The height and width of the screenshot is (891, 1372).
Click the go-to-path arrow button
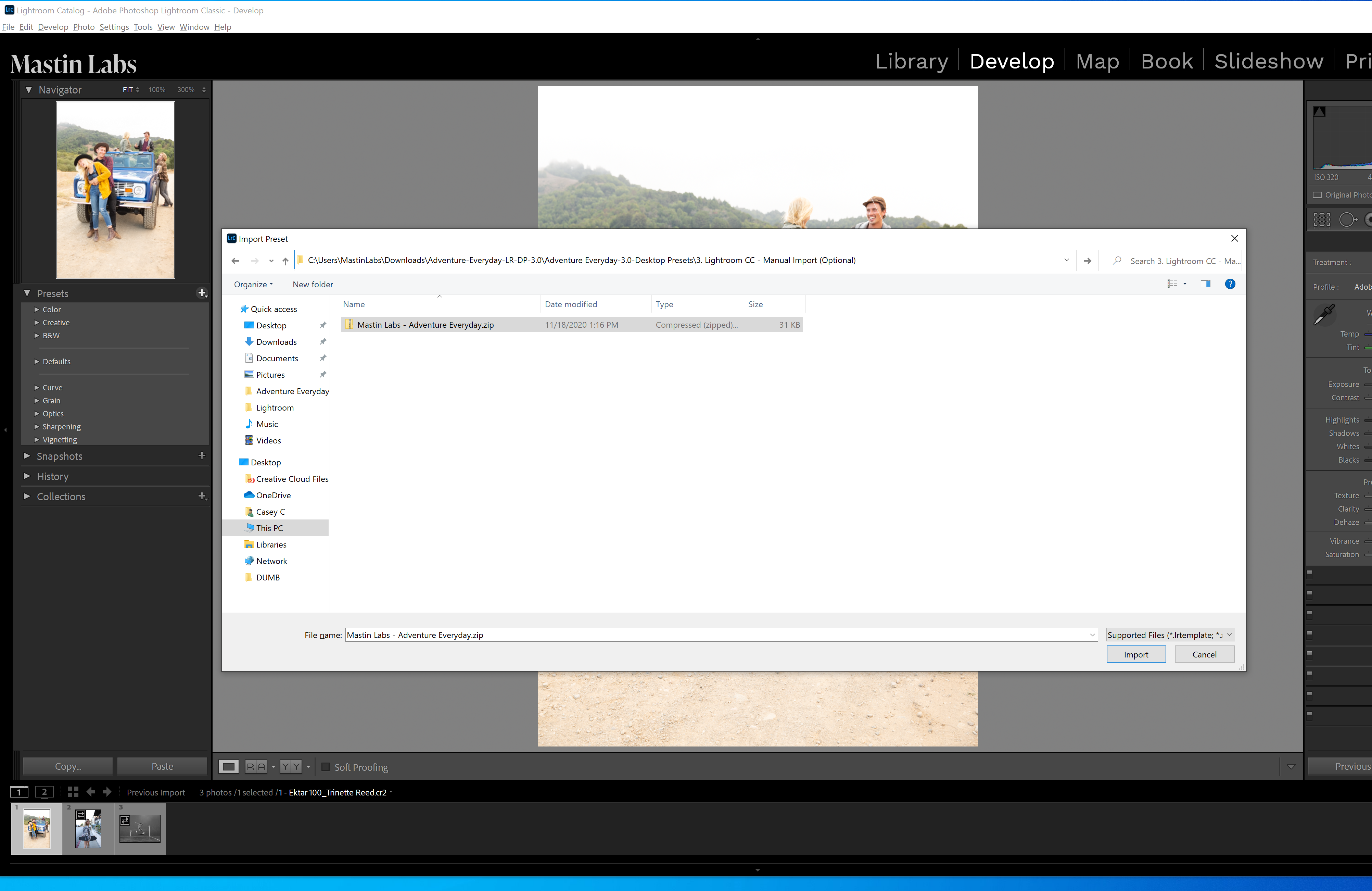[1087, 261]
